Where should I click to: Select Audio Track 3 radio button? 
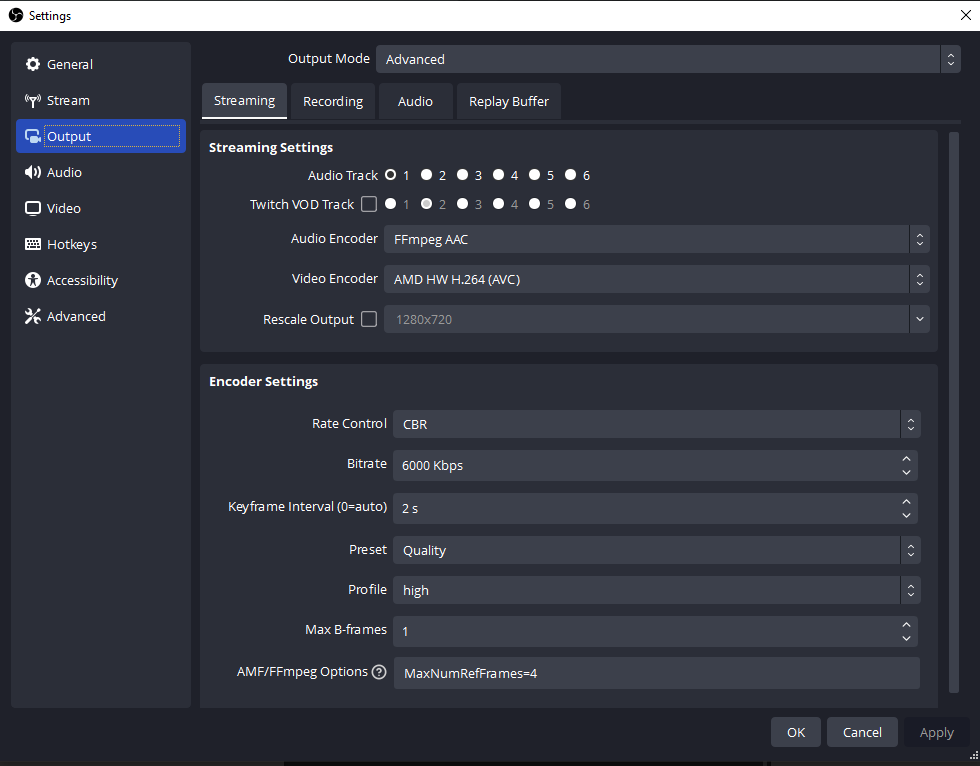point(462,175)
